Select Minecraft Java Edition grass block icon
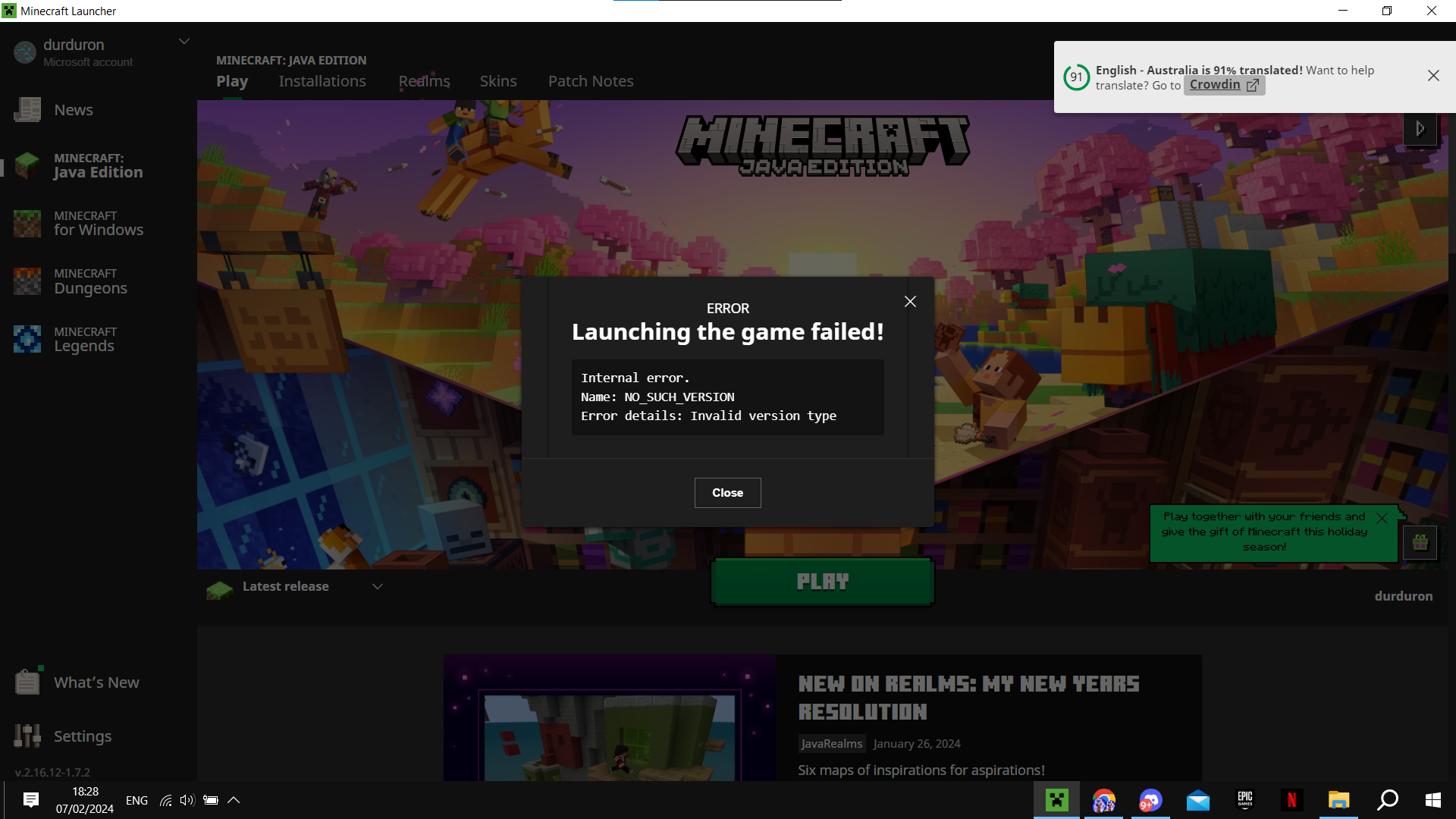This screenshot has height=819, width=1456. (27, 165)
